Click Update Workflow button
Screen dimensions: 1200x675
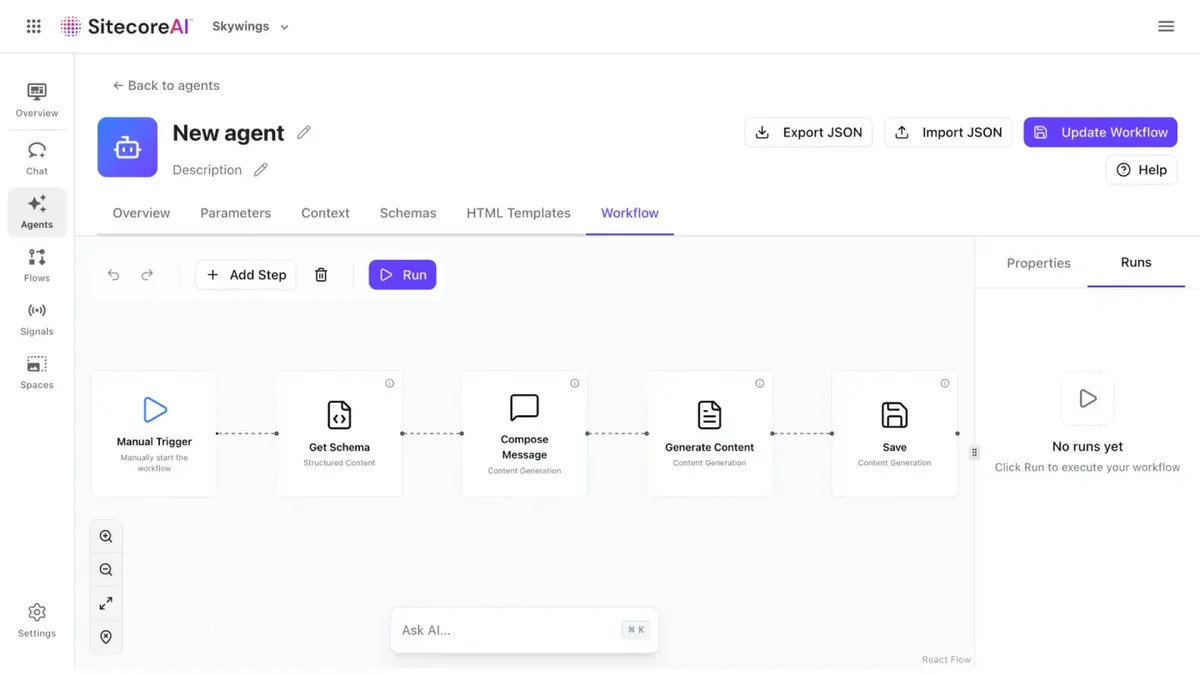click(1100, 132)
